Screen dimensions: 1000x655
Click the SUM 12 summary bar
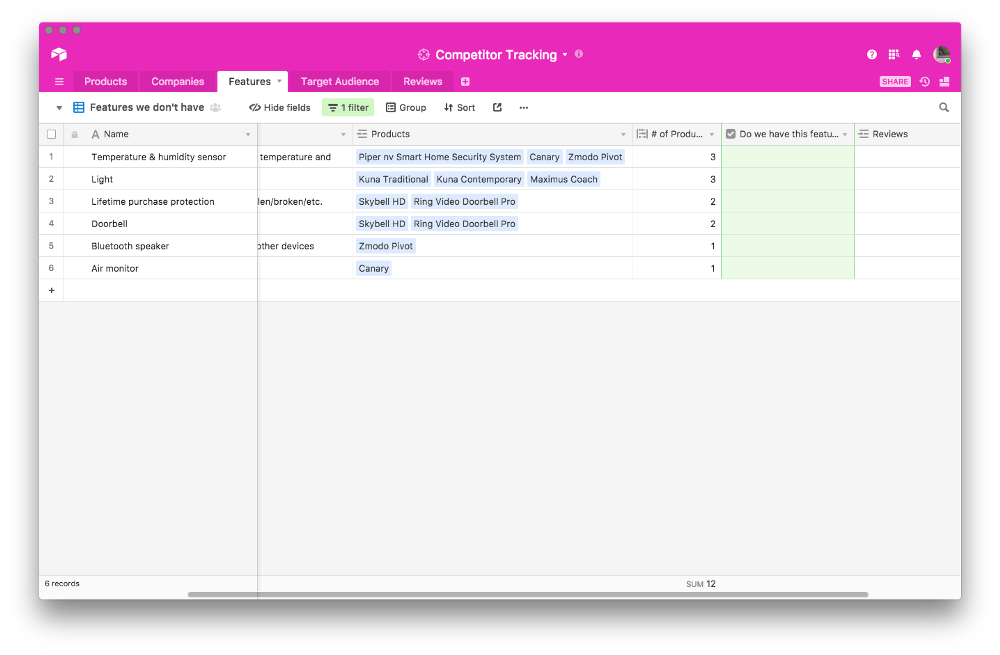pyautogui.click(x=701, y=584)
